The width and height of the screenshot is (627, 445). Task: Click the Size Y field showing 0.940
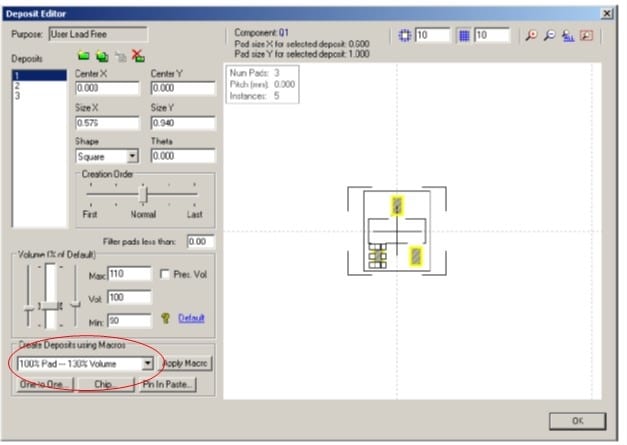click(183, 122)
